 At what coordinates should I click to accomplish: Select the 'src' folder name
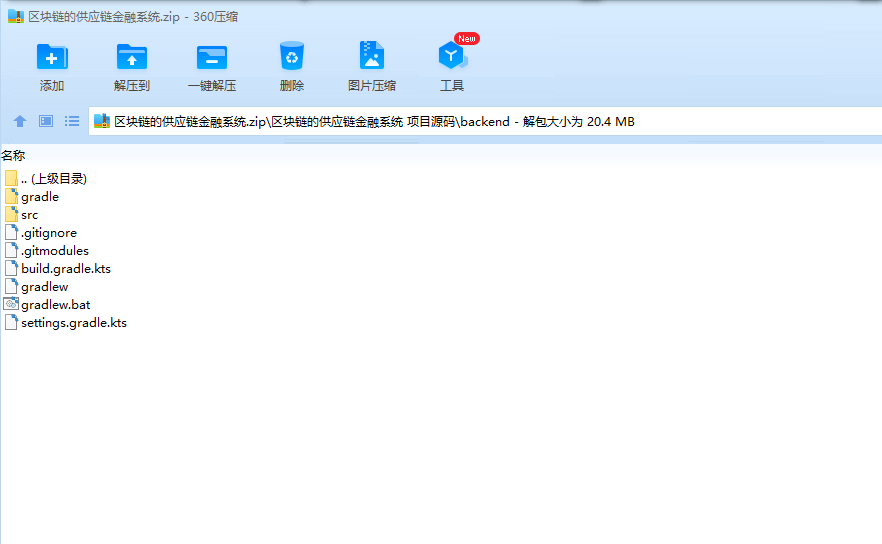pos(29,215)
